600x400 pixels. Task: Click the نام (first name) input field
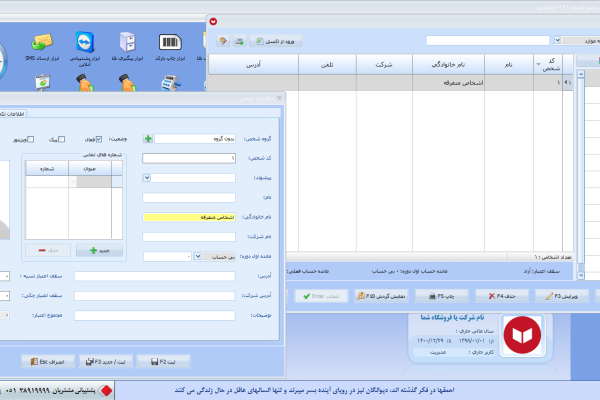(189, 198)
